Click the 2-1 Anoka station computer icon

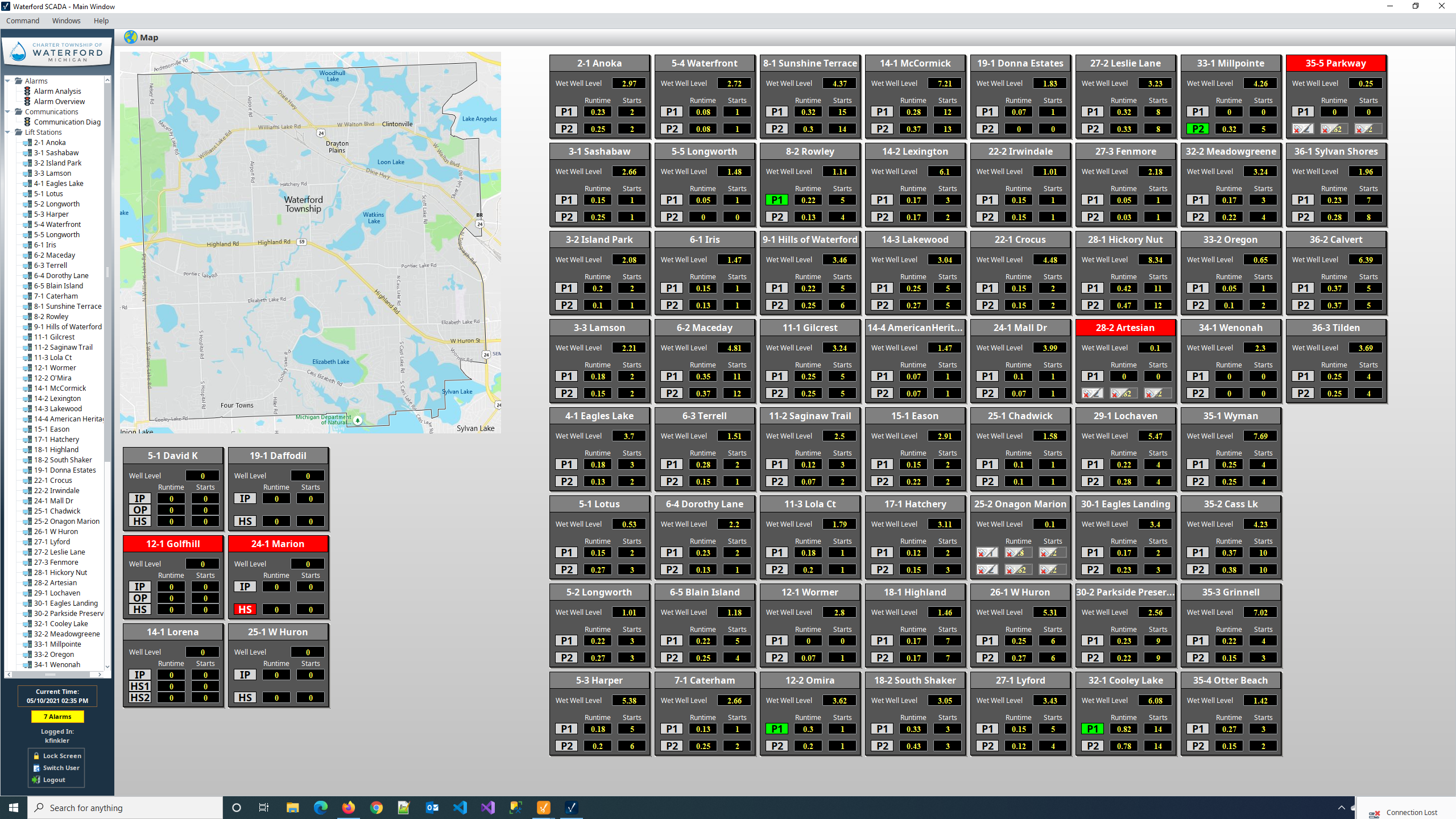pos(27,143)
